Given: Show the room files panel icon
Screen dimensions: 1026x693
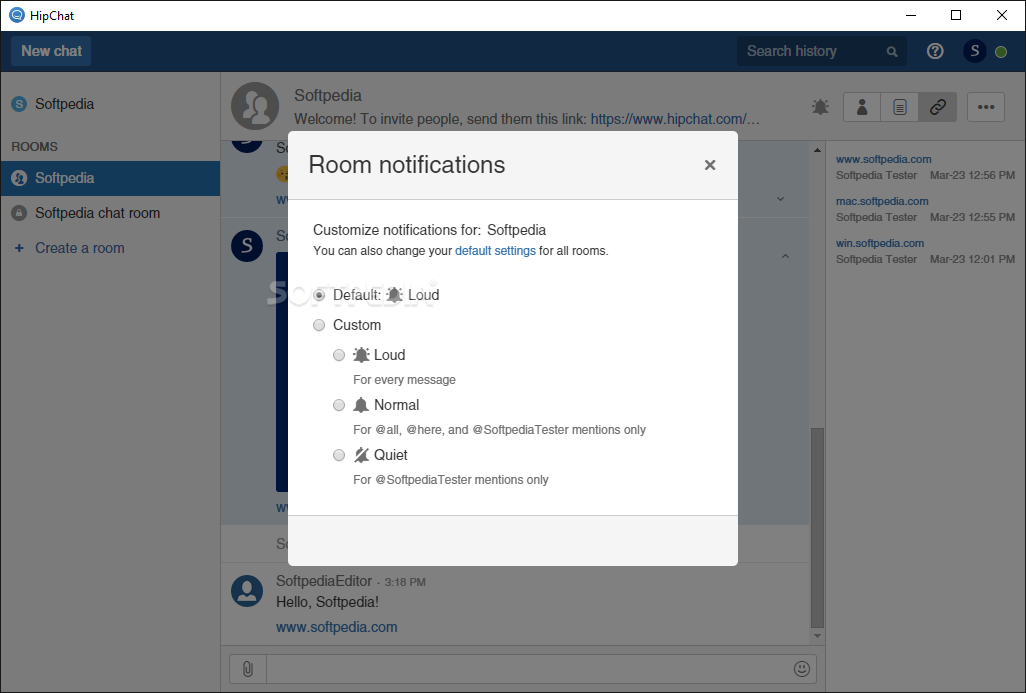Looking at the screenshot, I should pyautogui.click(x=900, y=107).
